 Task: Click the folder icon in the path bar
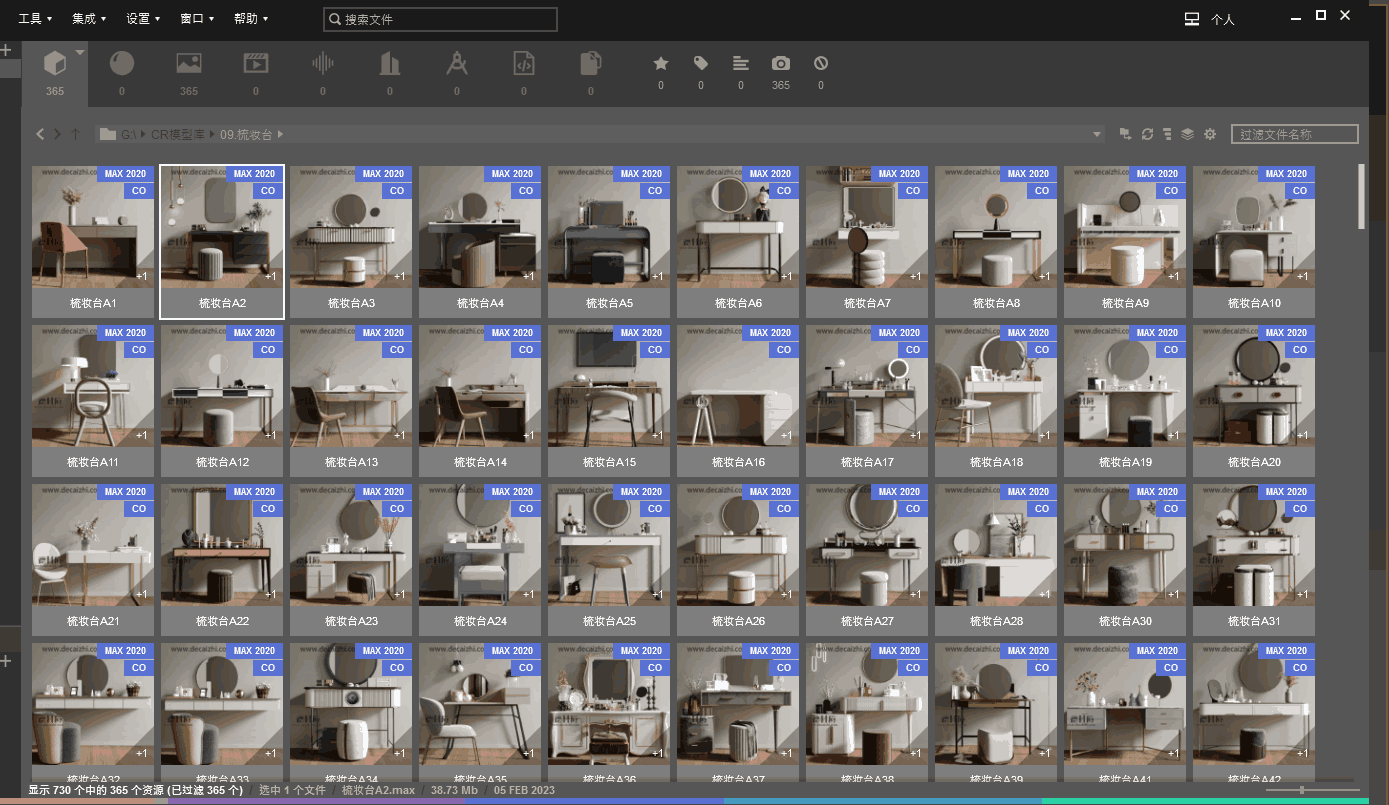107,134
